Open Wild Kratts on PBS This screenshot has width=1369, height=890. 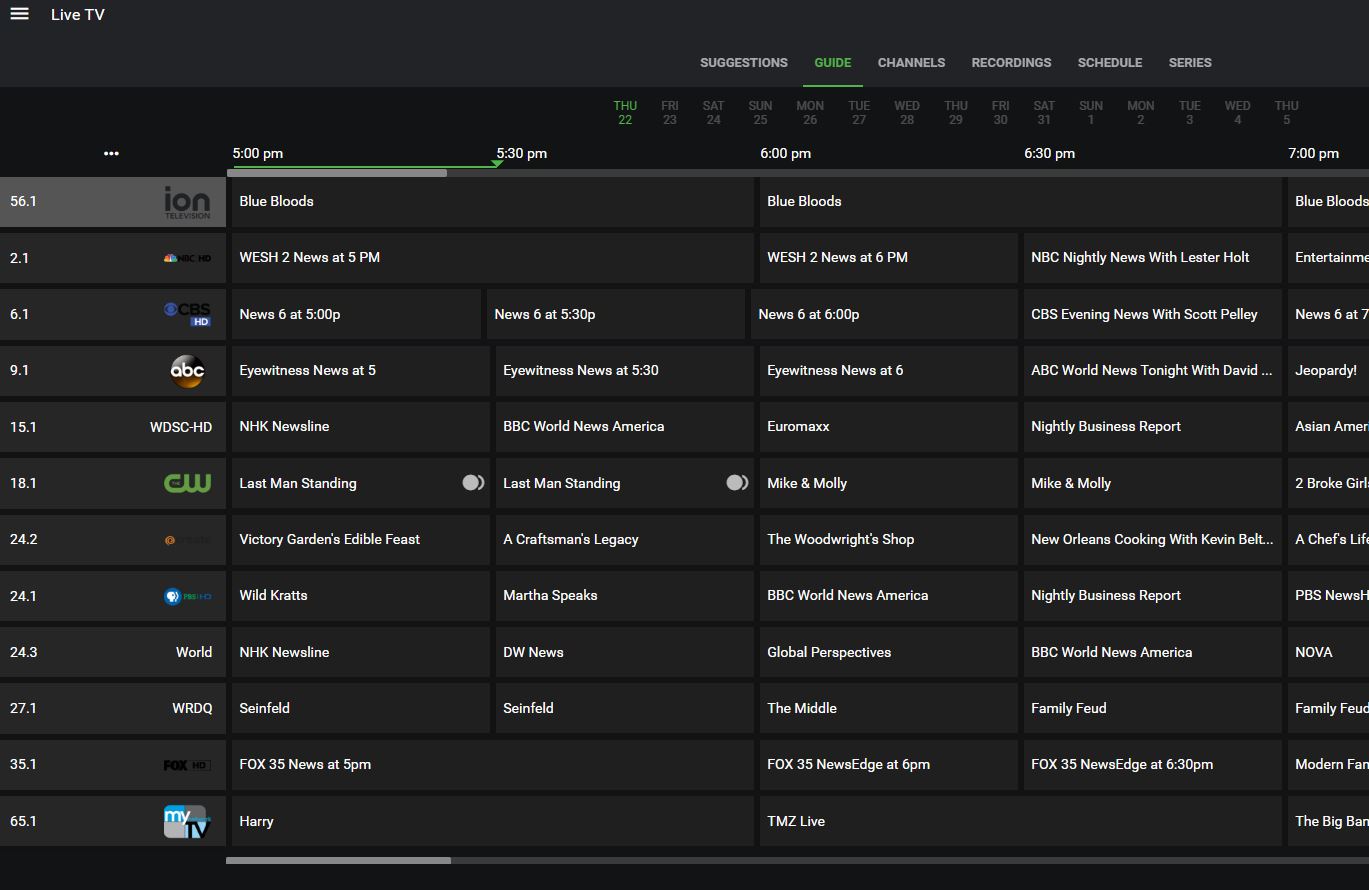(360, 595)
